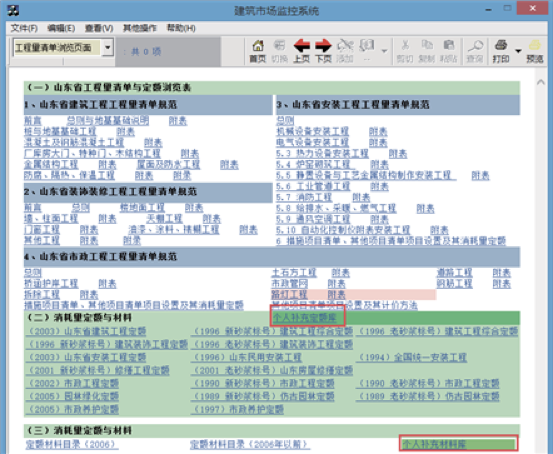
Task: Open the dropdown arrow beside 打印
Action: click(x=518, y=51)
